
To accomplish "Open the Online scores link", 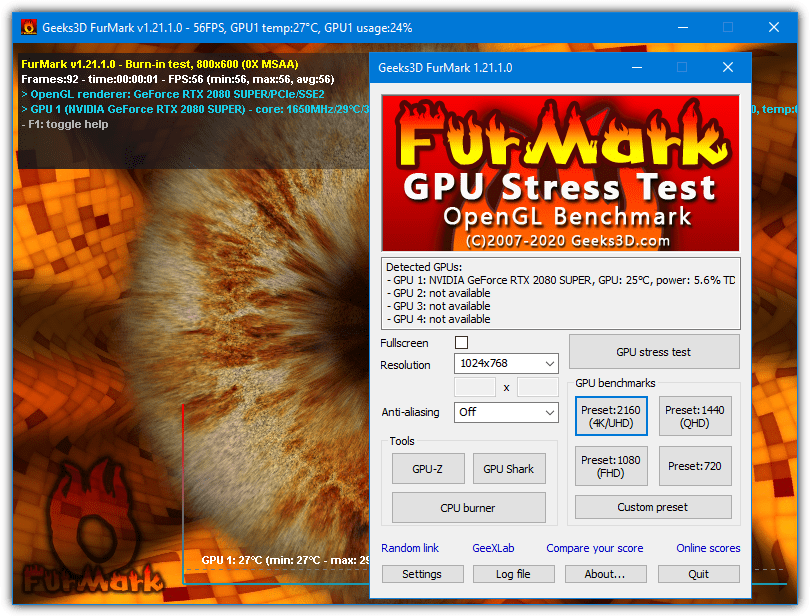I will click(x=708, y=548).
